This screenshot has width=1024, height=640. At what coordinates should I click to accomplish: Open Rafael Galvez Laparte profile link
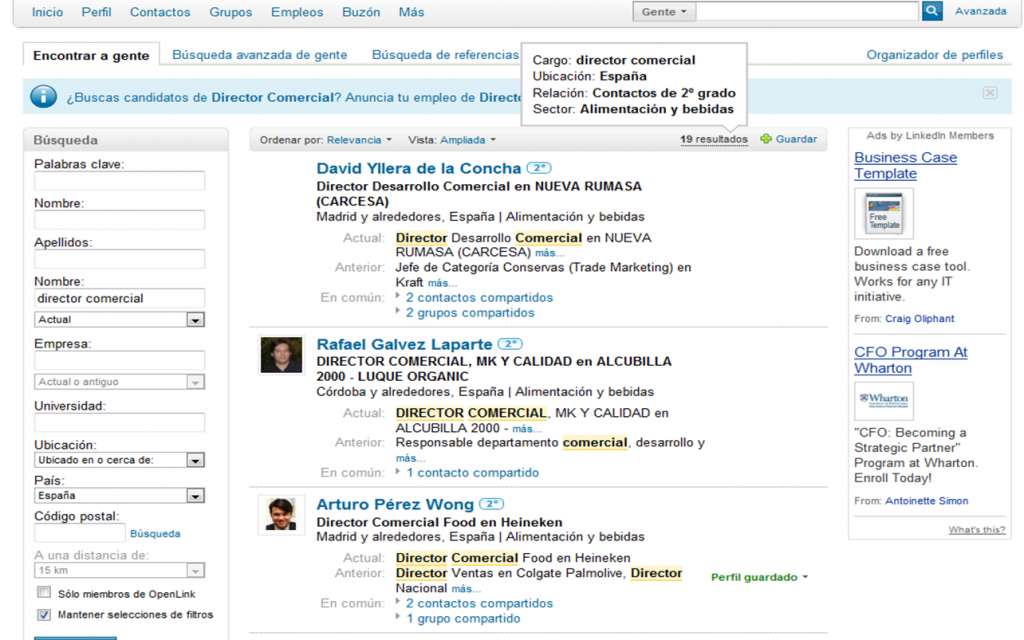point(404,344)
